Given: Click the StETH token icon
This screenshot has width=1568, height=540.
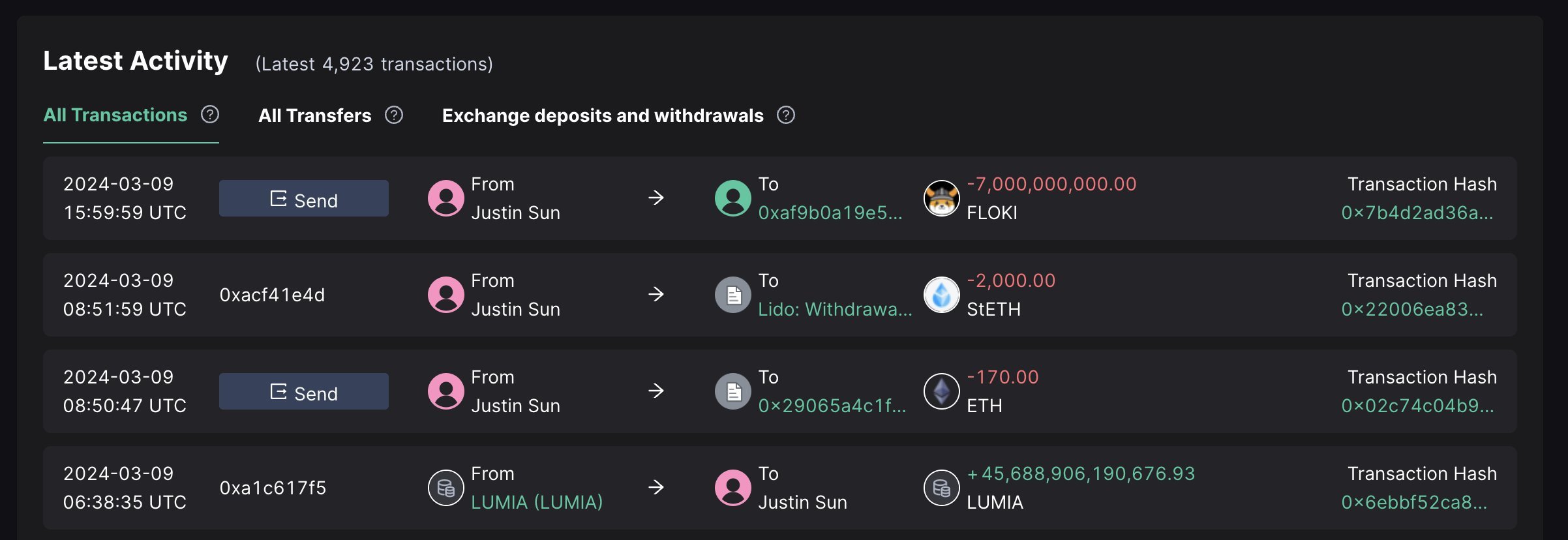Looking at the screenshot, I should coord(941,295).
